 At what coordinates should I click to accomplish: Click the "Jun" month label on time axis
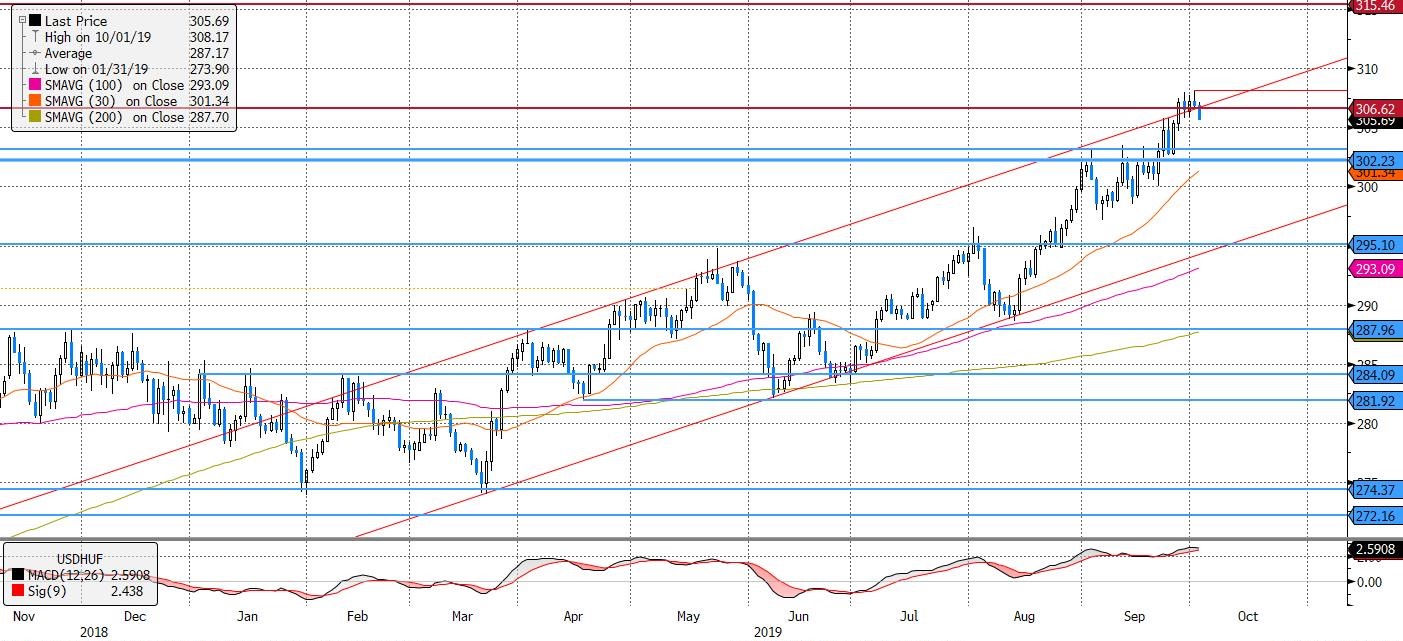click(x=798, y=617)
